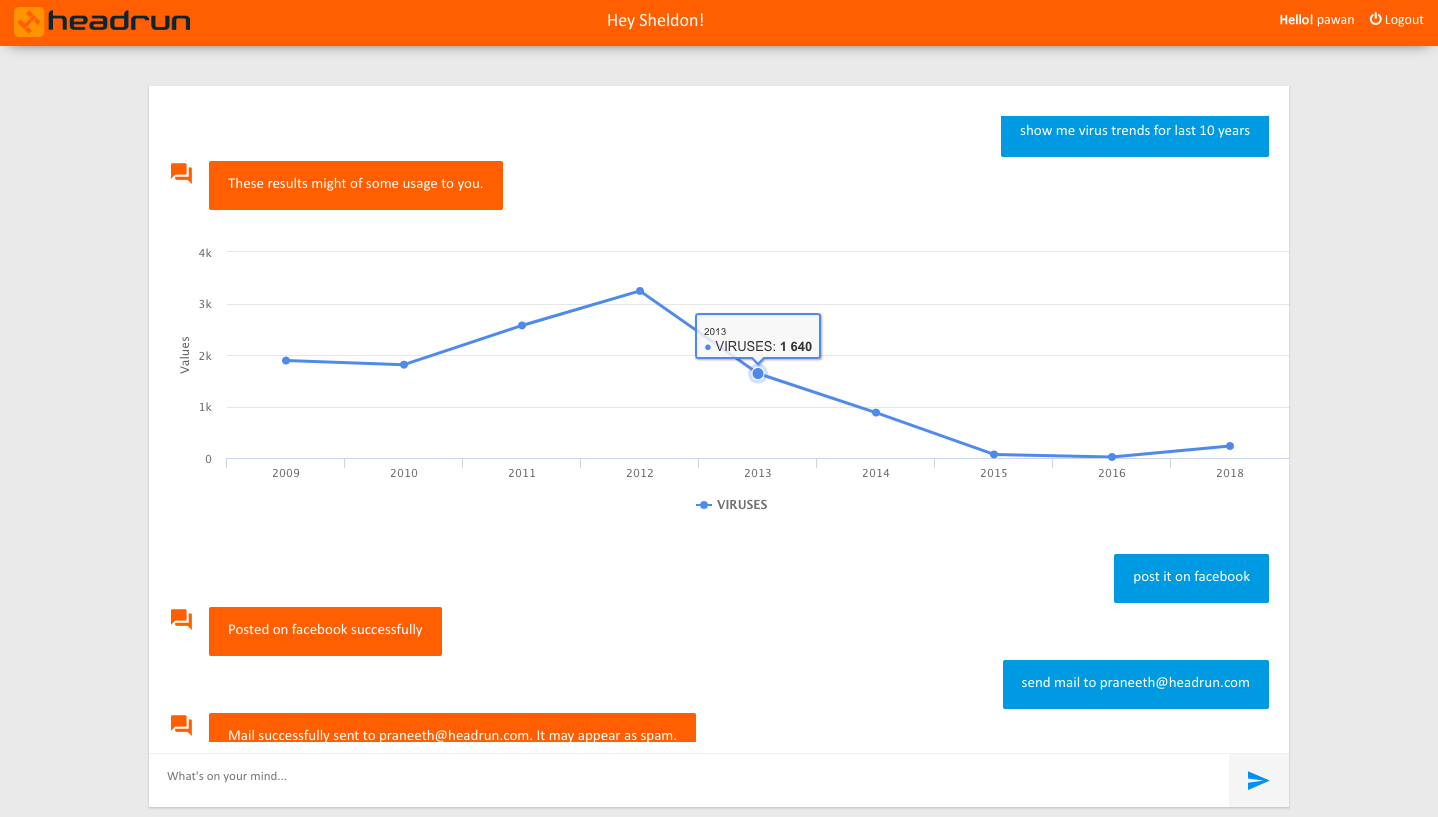Screen dimensions: 1438x817
Task: Click the 2015 data point on chart
Action: coord(994,454)
